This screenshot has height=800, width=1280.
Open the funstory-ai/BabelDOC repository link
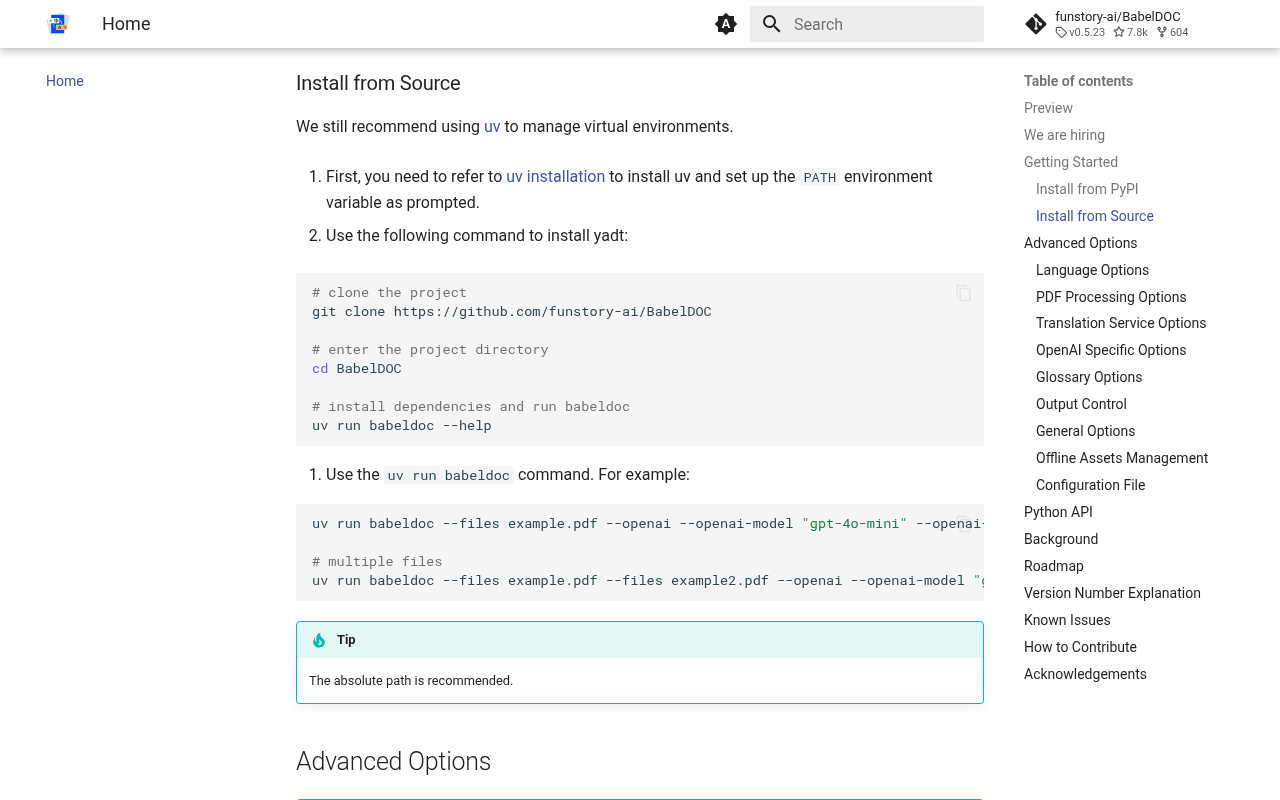(x=1117, y=17)
